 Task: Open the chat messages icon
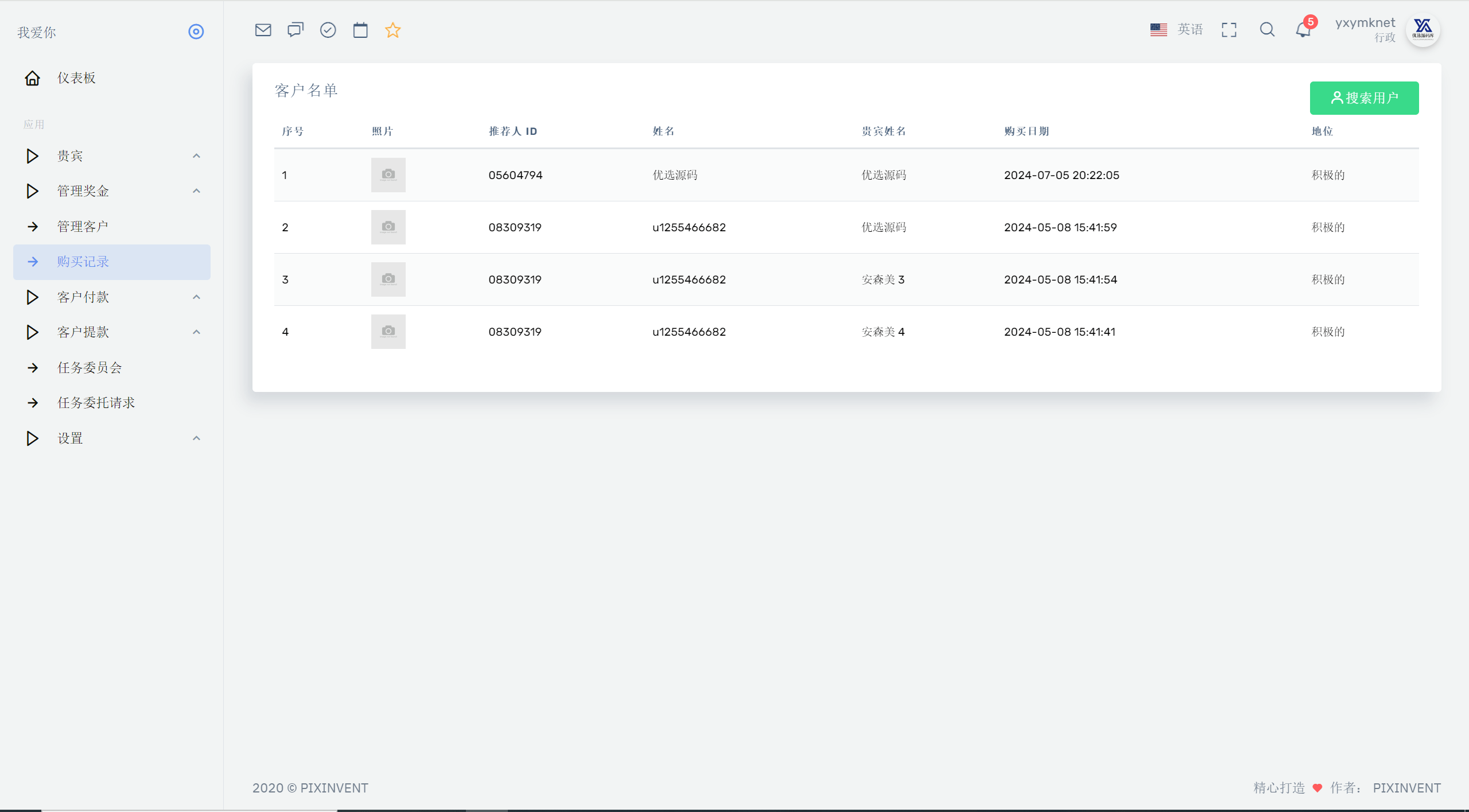[x=296, y=30]
